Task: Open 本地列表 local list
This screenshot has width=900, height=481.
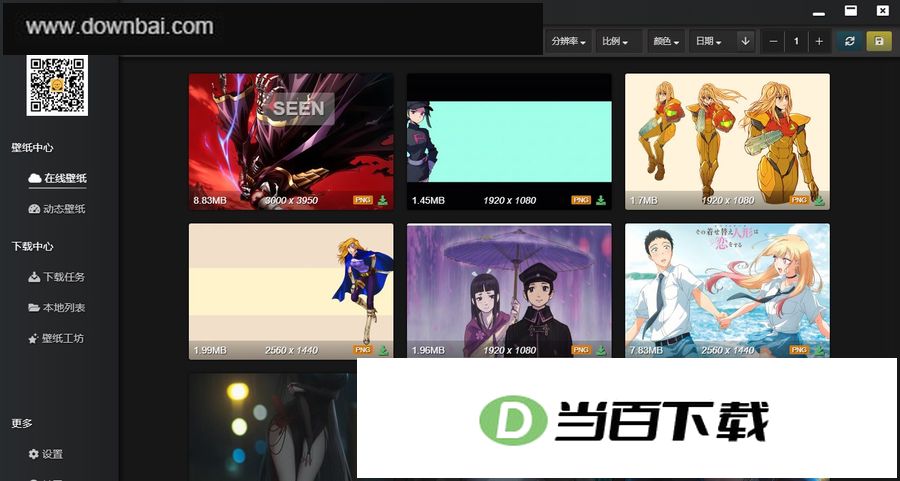Action: 57,308
